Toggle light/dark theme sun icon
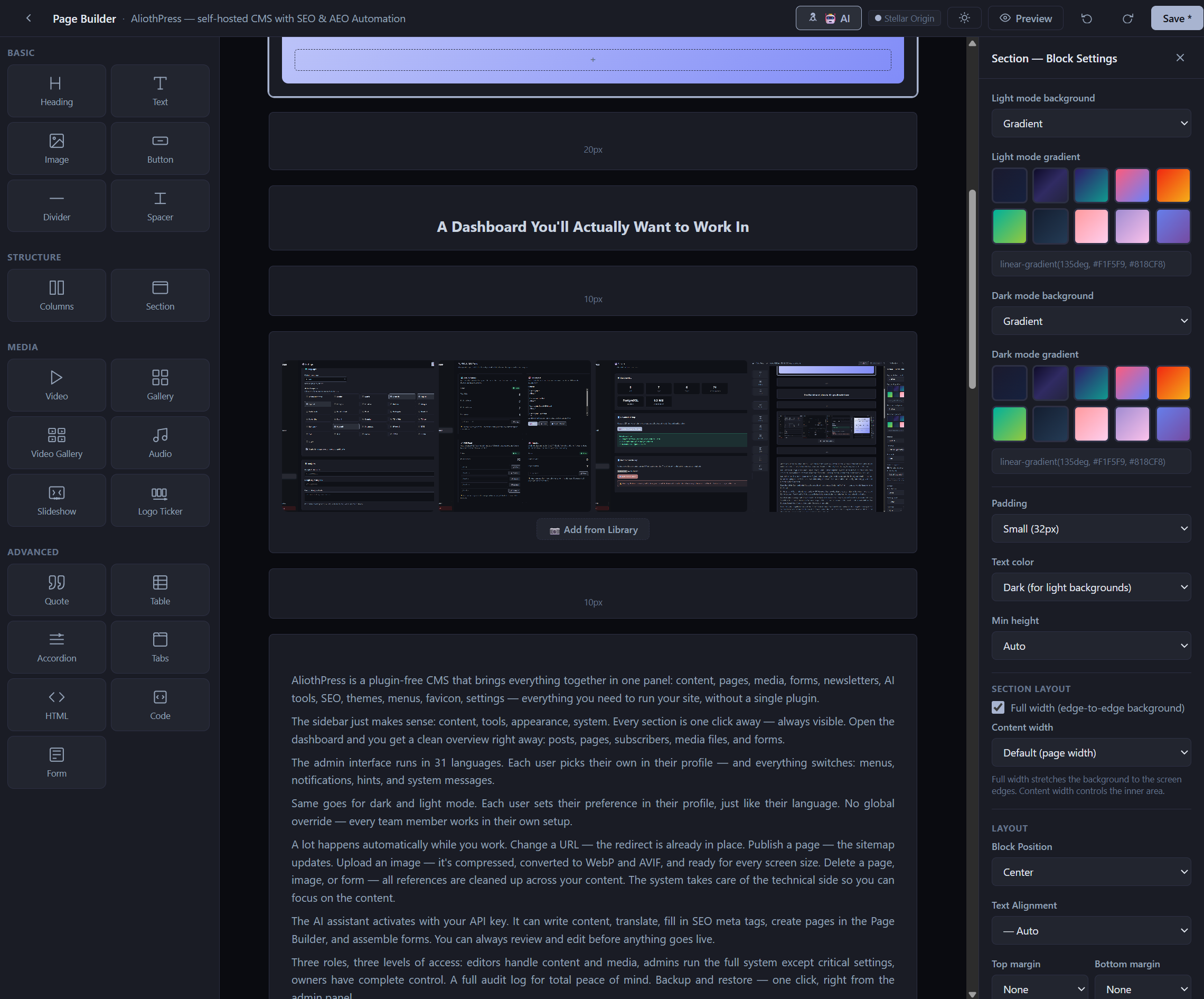 click(x=964, y=18)
